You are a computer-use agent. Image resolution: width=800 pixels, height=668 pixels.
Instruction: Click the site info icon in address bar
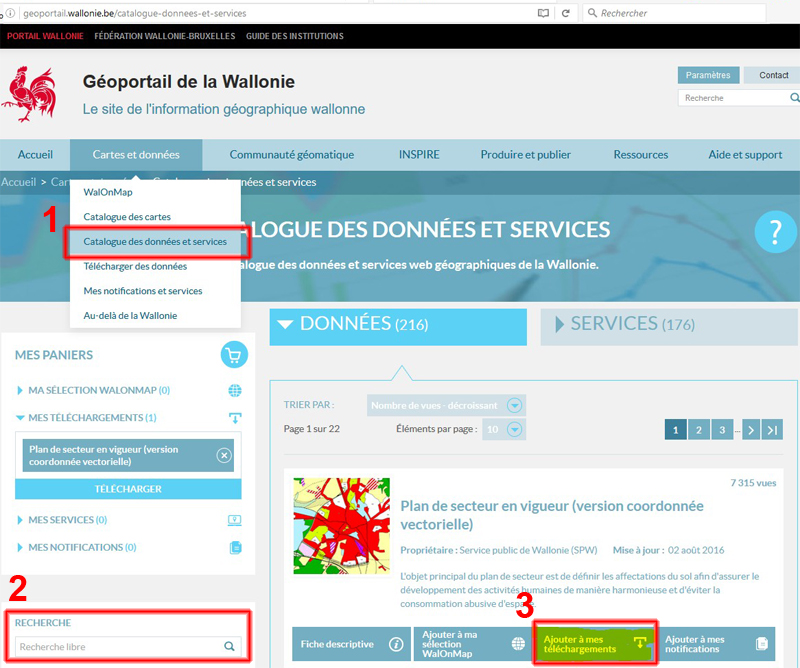tap(10, 13)
